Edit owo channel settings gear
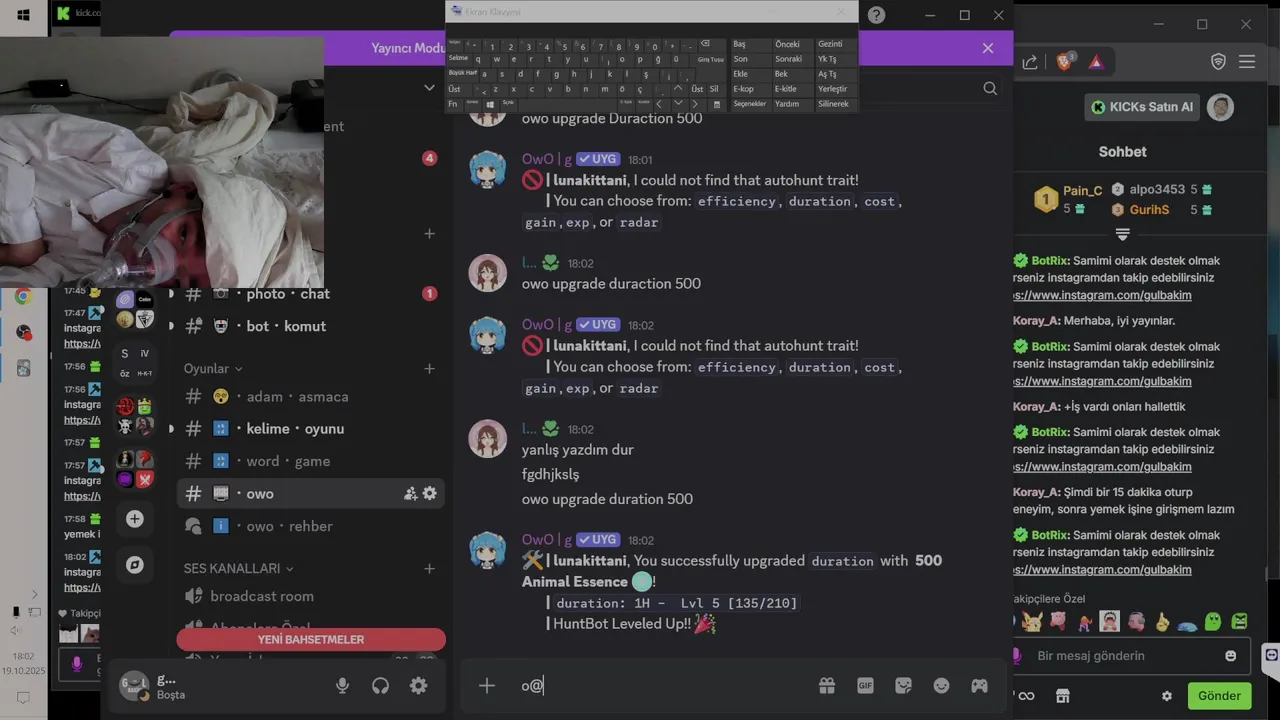Image resolution: width=1280 pixels, height=720 pixels. tap(430, 493)
